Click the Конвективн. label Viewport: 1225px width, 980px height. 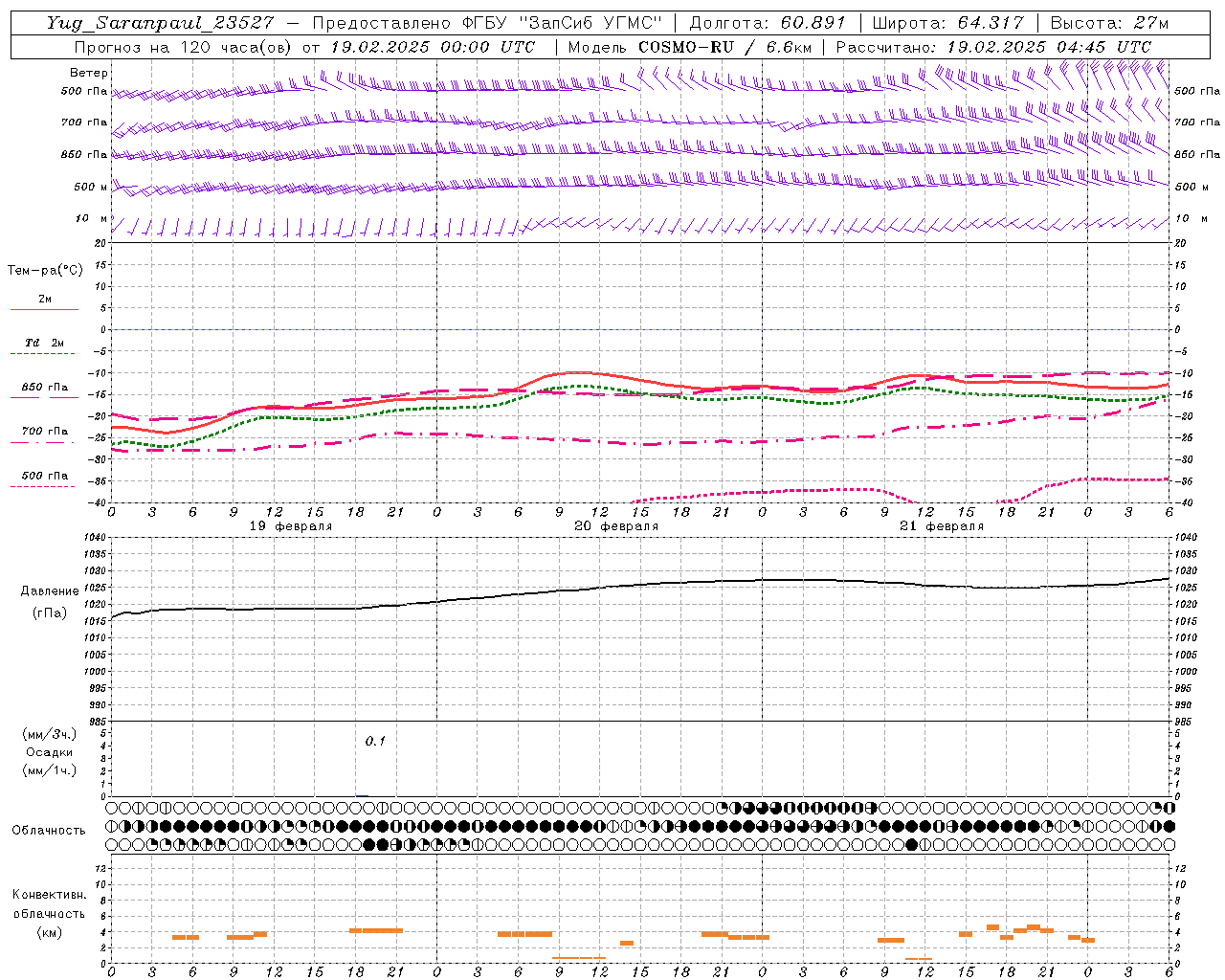[49, 895]
